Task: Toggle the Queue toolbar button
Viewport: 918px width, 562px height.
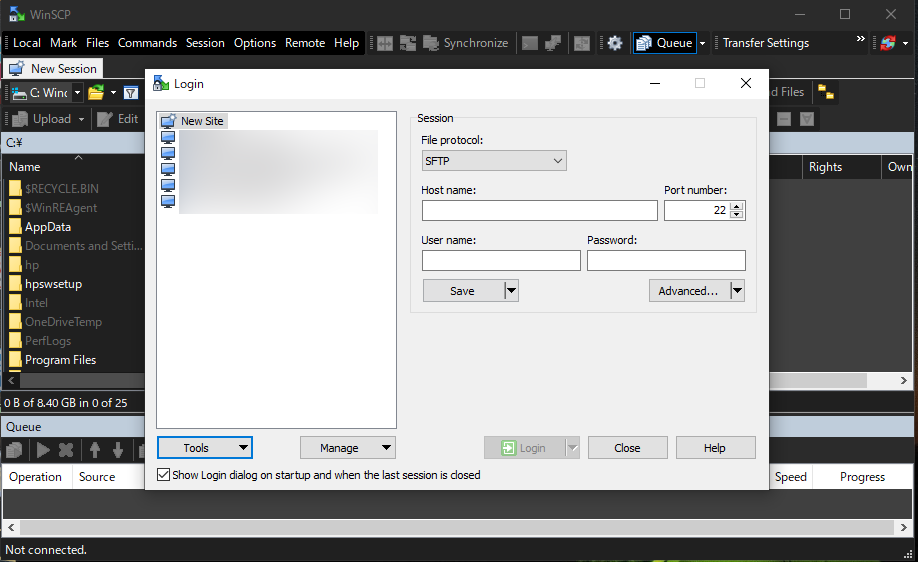Action: click(x=664, y=43)
